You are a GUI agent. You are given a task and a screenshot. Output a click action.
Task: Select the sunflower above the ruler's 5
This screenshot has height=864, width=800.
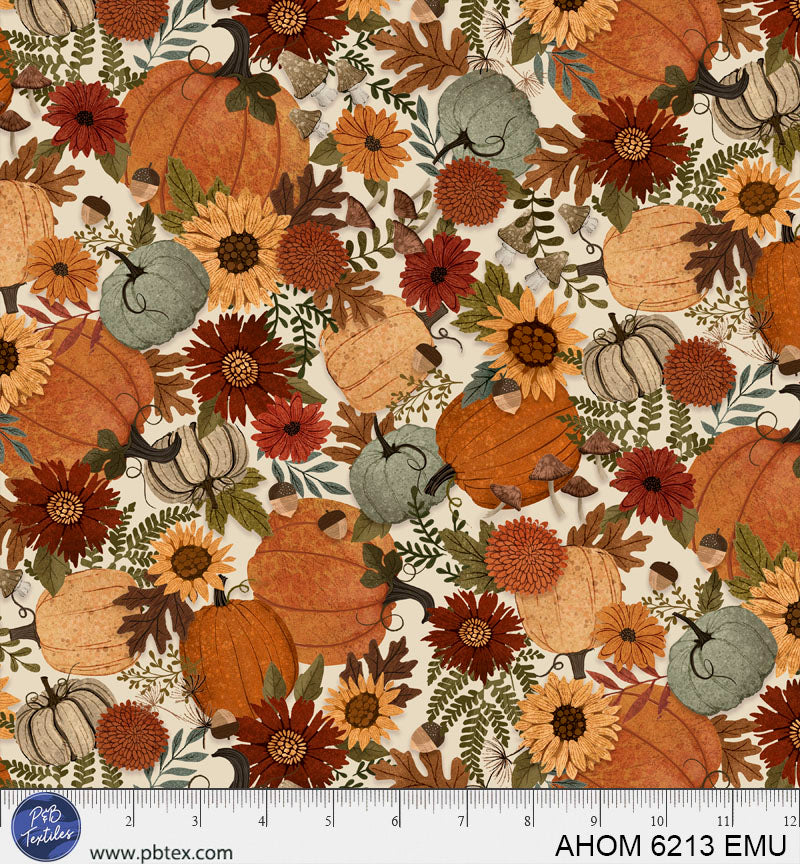point(362,710)
